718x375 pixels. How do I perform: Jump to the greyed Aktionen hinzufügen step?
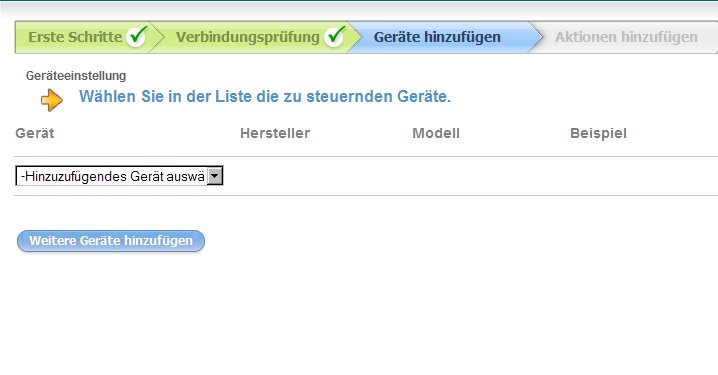(x=626, y=37)
